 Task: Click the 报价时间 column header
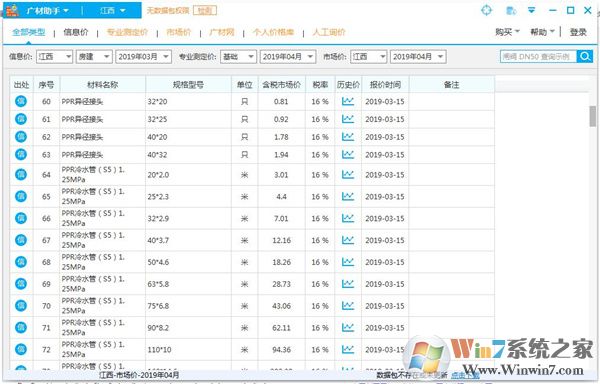[385, 85]
